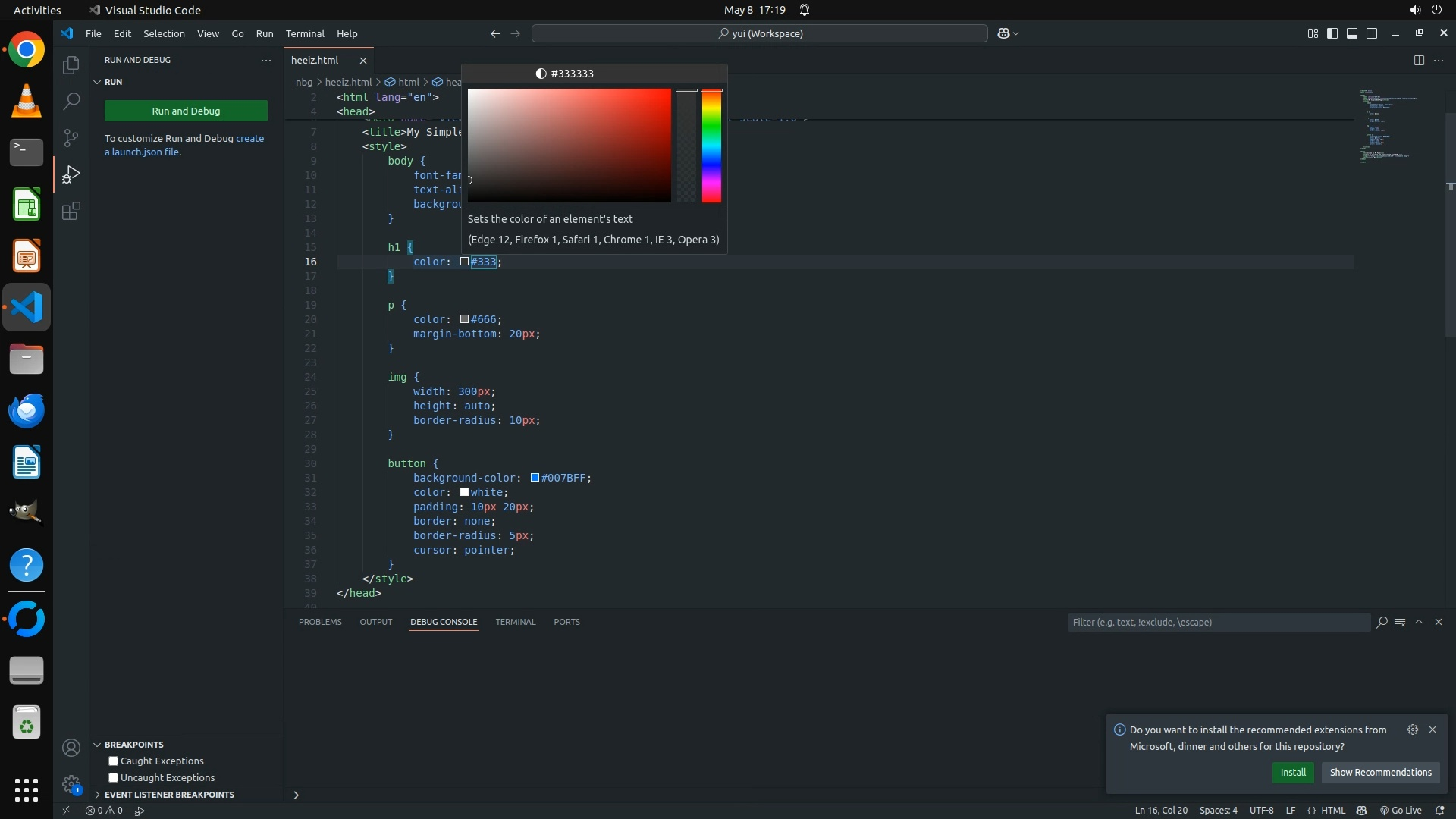Click Show Recommendations button
Screen dimensions: 1456x819
point(1380,772)
